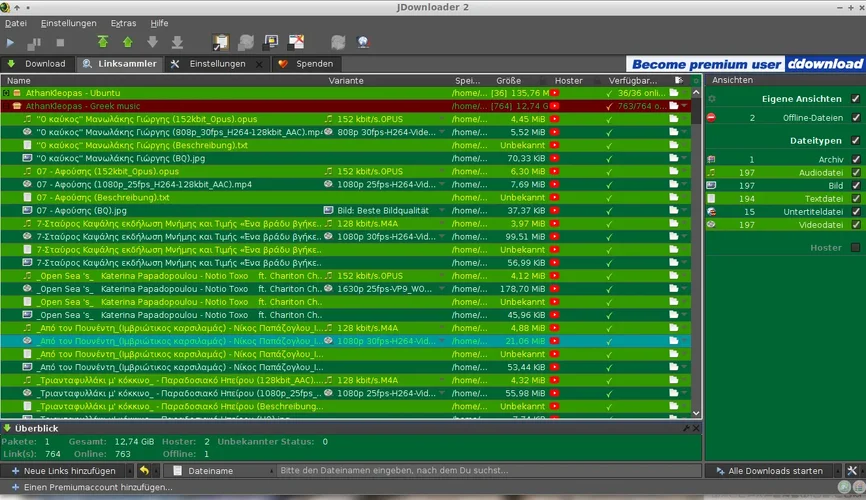Click the Stop Downloads square icon
Image resolution: width=866 pixels, height=500 pixels.
[60, 43]
